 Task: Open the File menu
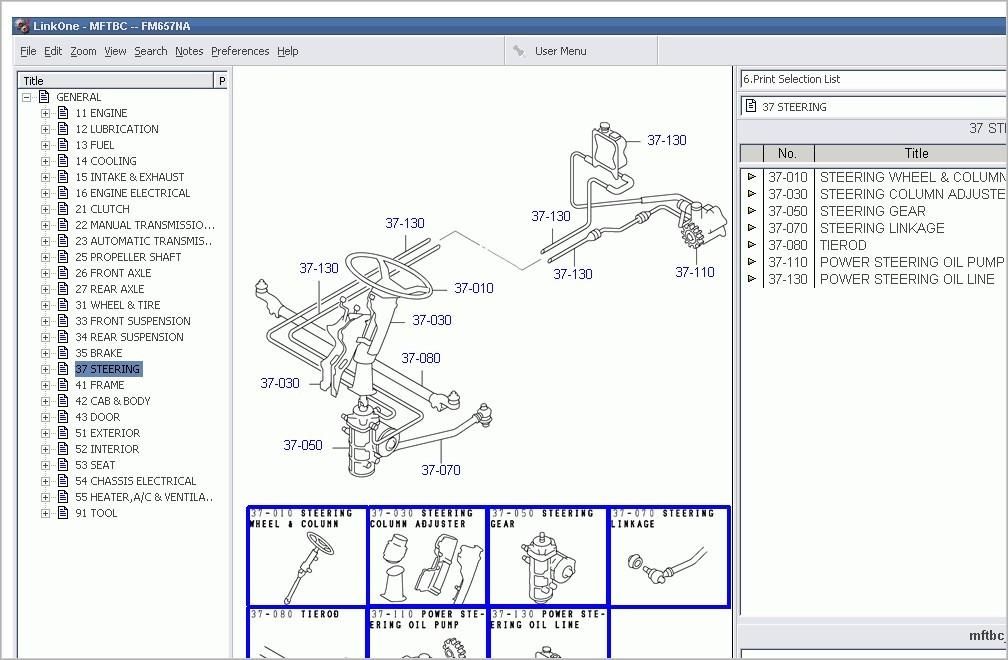coord(28,51)
